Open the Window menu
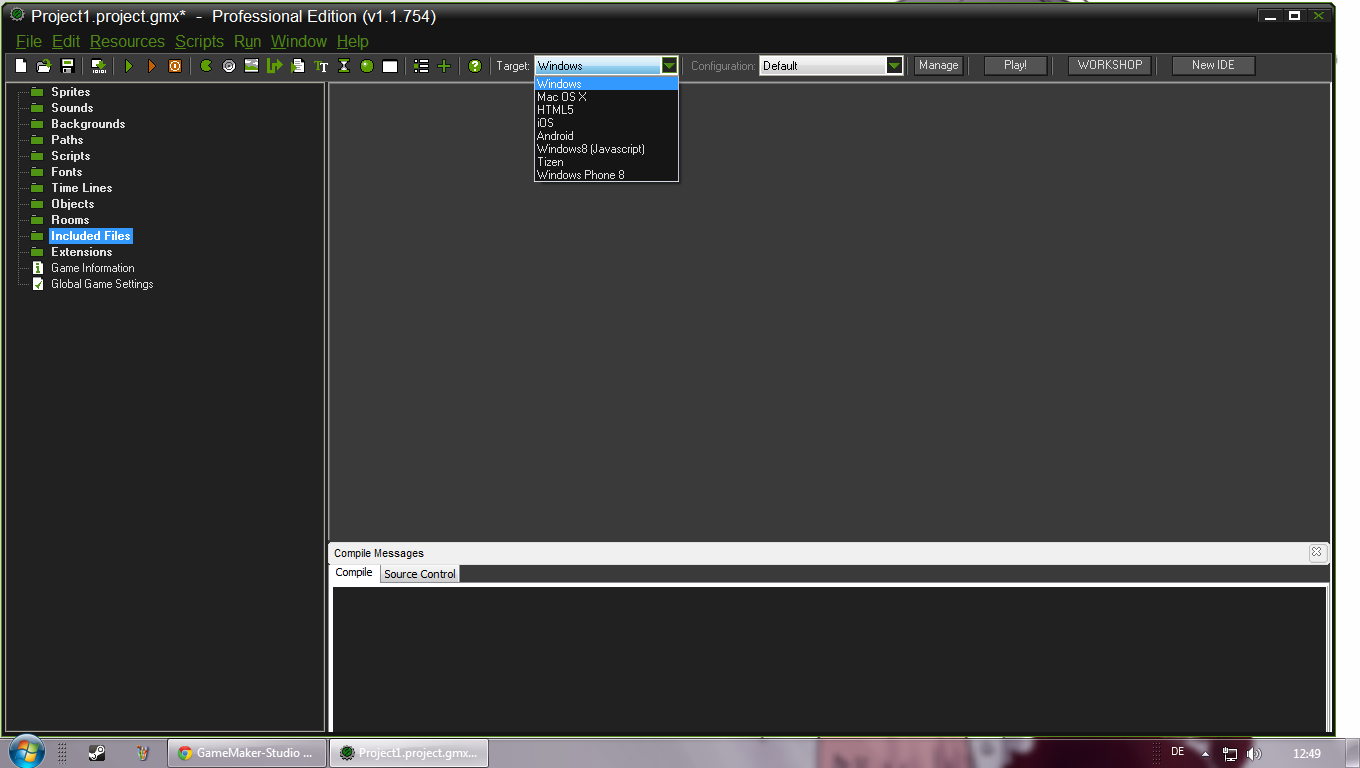The height and width of the screenshot is (768, 1360). [299, 41]
